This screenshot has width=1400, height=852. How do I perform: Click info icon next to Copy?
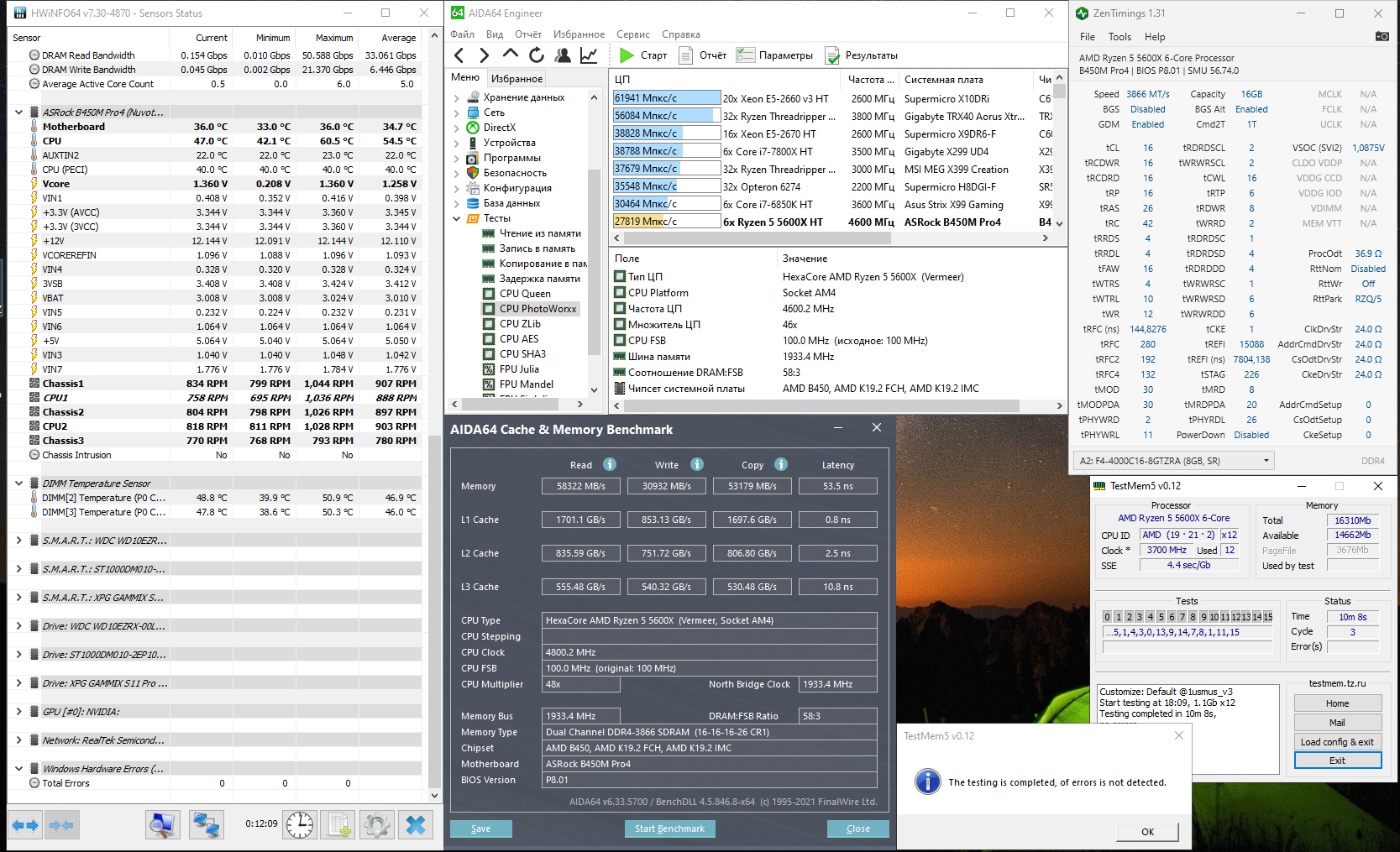(x=781, y=464)
